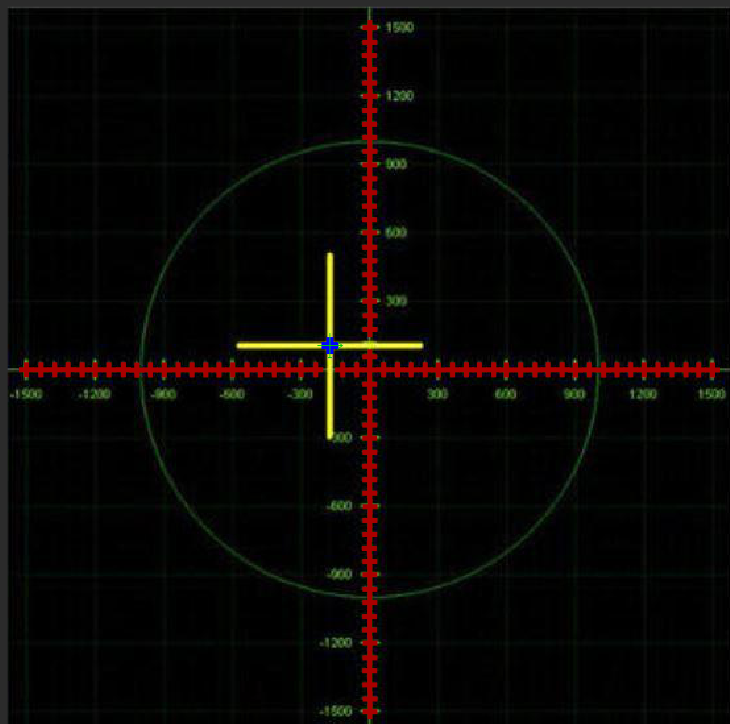The width and height of the screenshot is (730, 724).
Task: Click the -1500 label on the horizontal axis
Action: pos(26,395)
